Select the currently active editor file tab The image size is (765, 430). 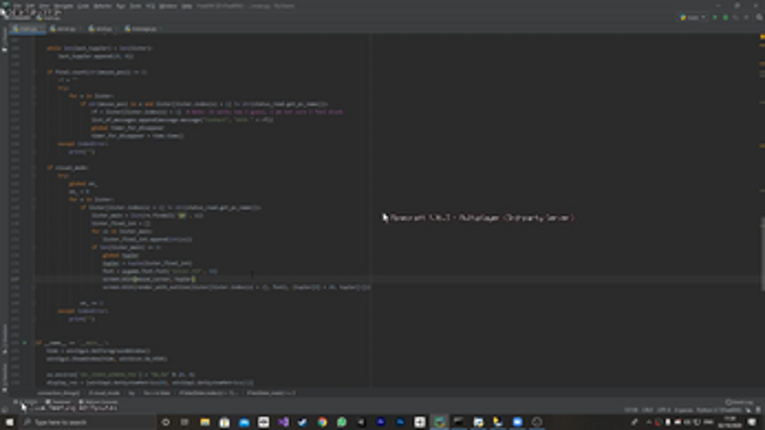point(27,29)
